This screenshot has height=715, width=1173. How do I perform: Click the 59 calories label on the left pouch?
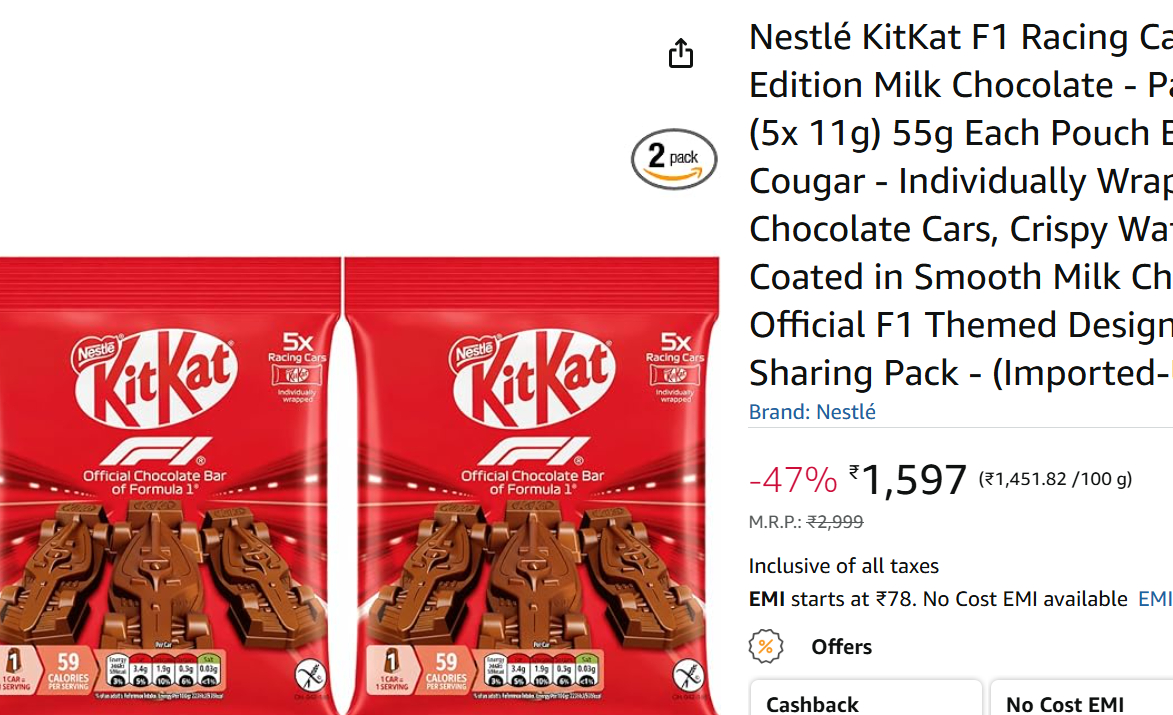click(x=68, y=669)
